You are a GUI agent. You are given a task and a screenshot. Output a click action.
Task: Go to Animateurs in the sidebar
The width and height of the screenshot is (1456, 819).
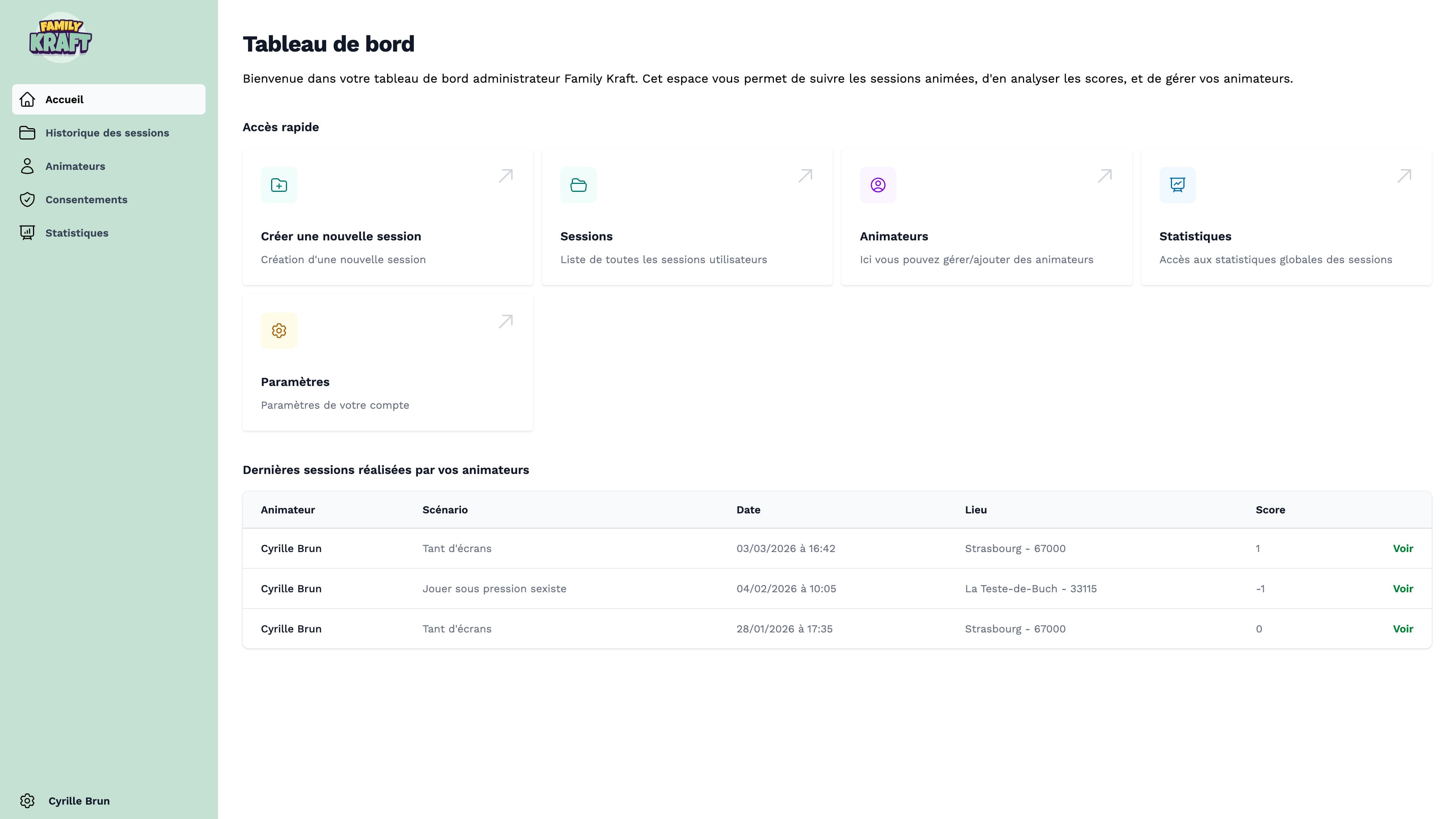click(x=75, y=166)
